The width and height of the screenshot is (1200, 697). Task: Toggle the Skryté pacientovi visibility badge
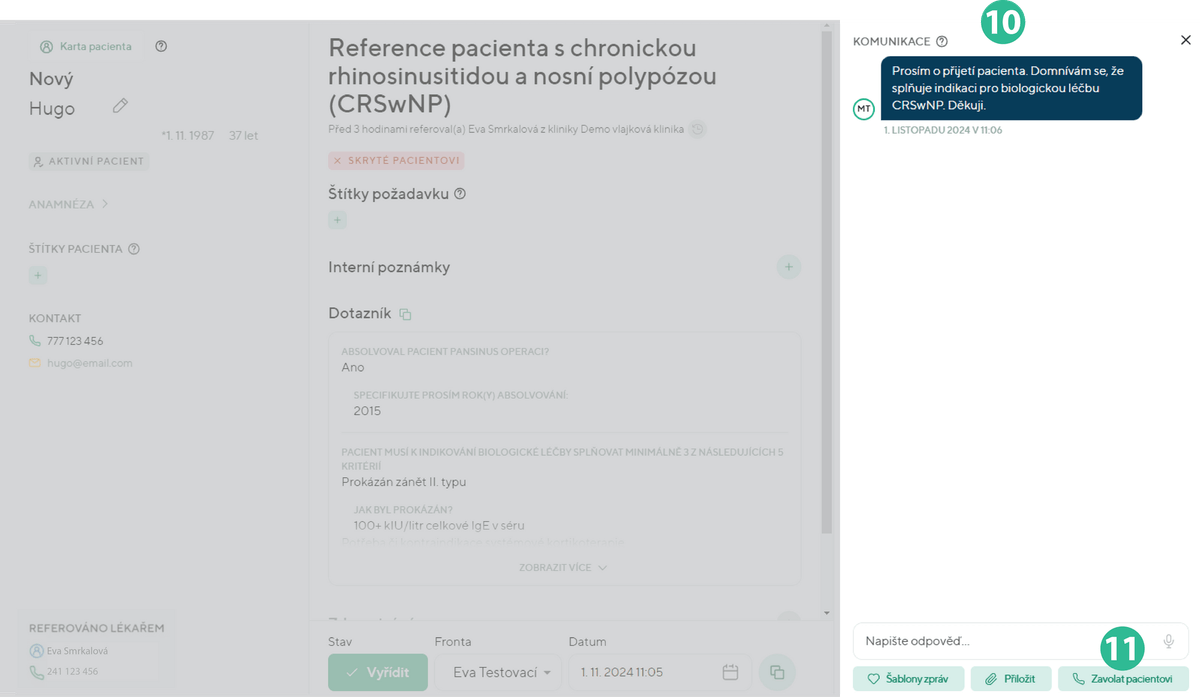396,160
